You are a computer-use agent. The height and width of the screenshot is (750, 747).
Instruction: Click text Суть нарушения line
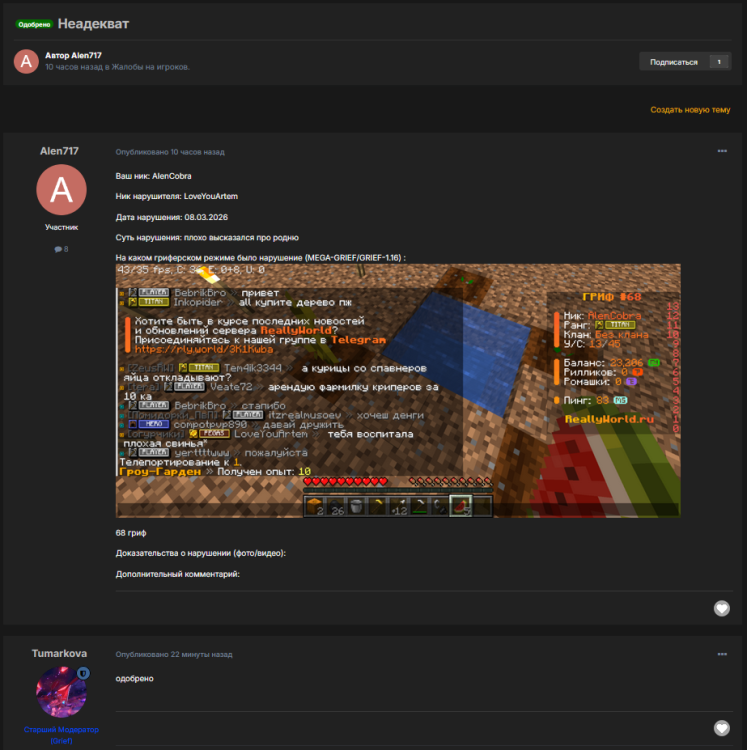[207, 238]
